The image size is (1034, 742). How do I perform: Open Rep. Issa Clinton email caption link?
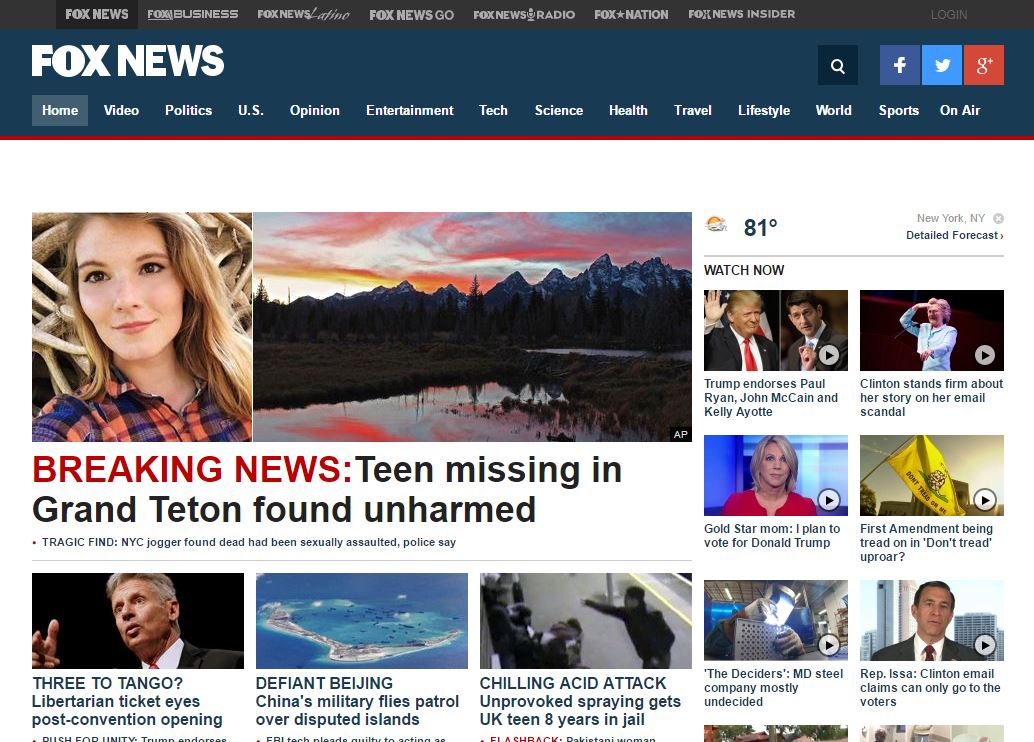(x=930, y=688)
